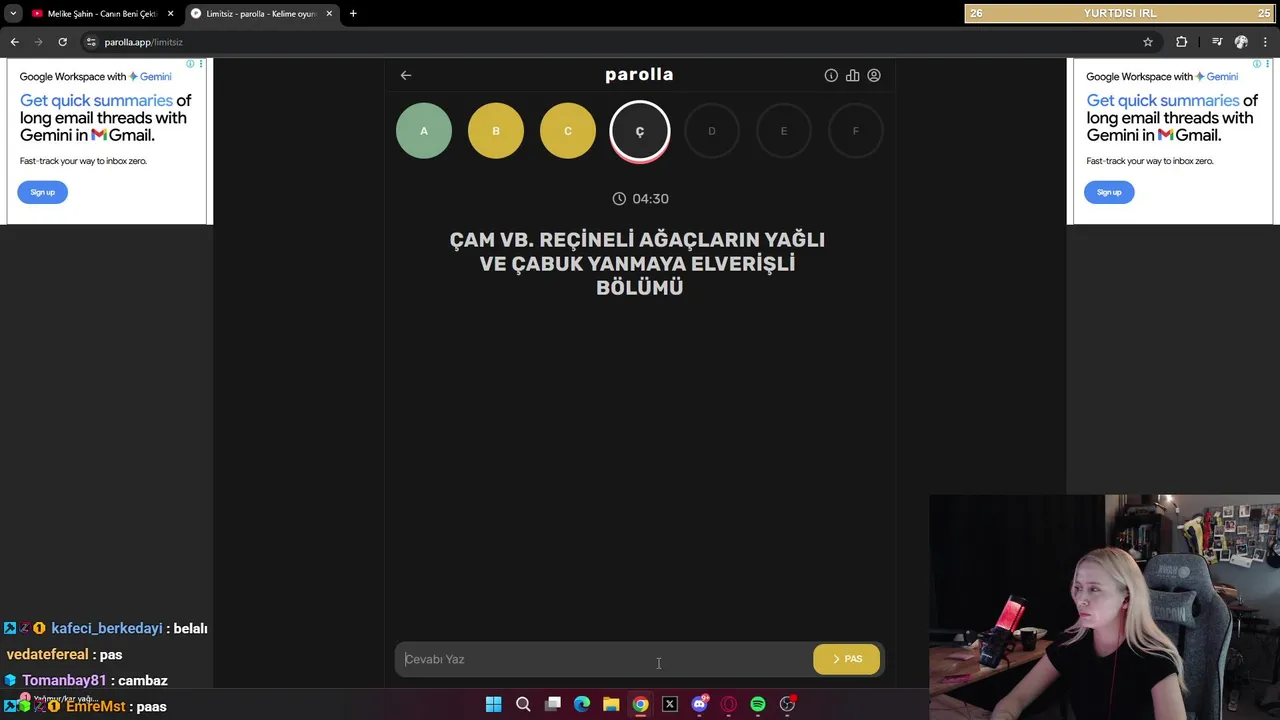The image size is (1280, 720).
Task: Open a new browser tab
Action: [353, 14]
